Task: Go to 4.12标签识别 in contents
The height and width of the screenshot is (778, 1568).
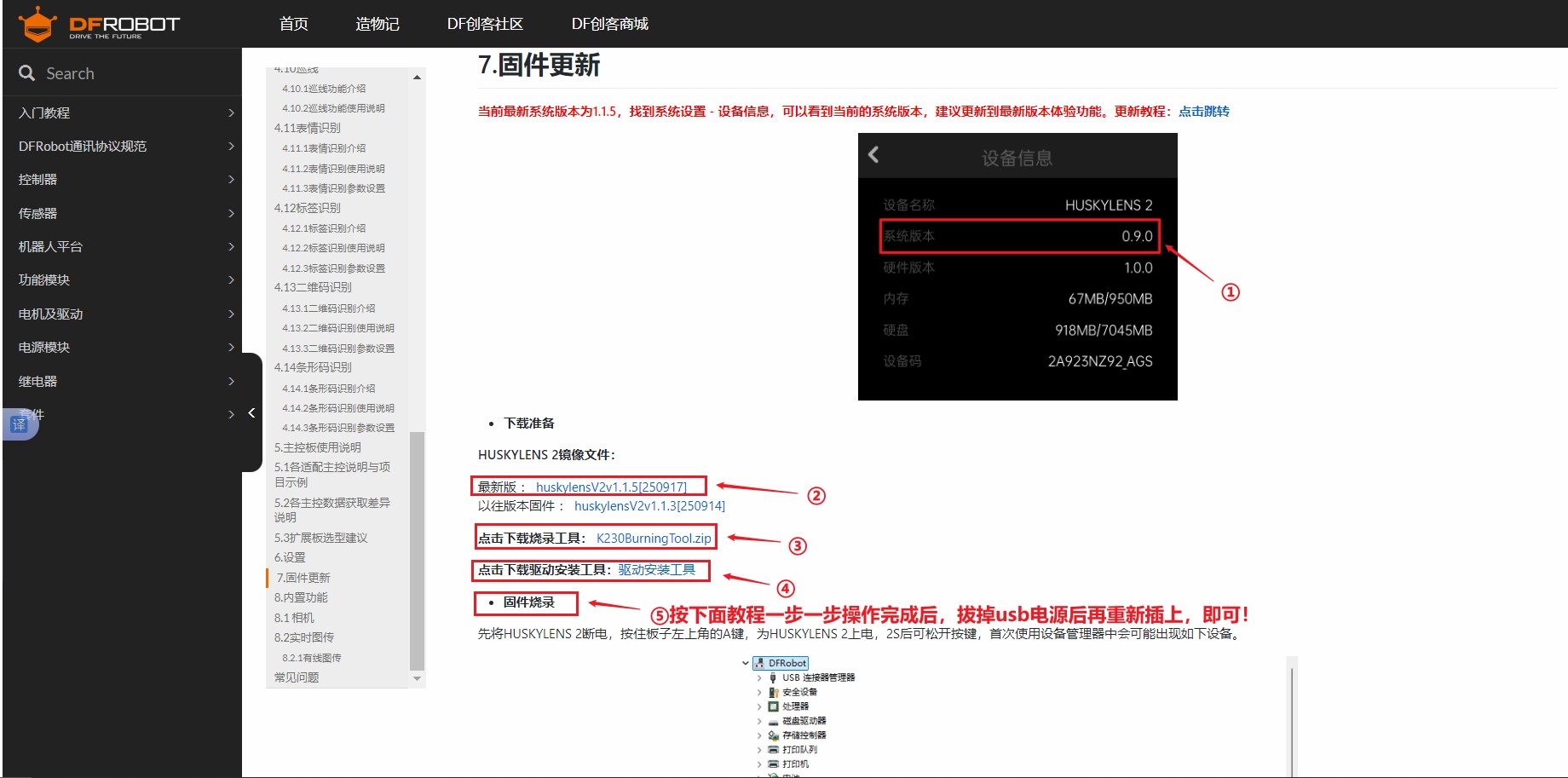Action: pyautogui.click(x=307, y=208)
